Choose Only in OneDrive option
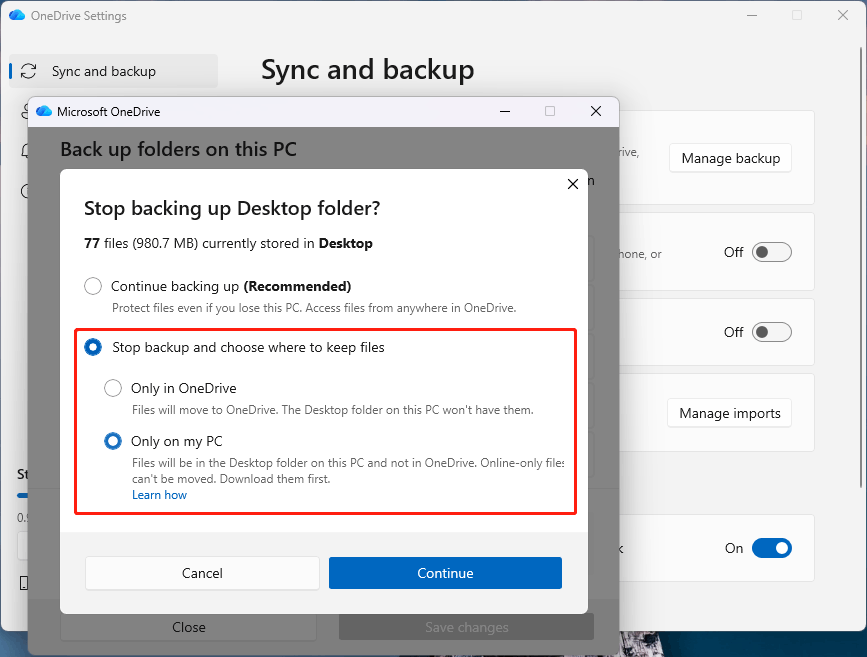 click(x=113, y=388)
